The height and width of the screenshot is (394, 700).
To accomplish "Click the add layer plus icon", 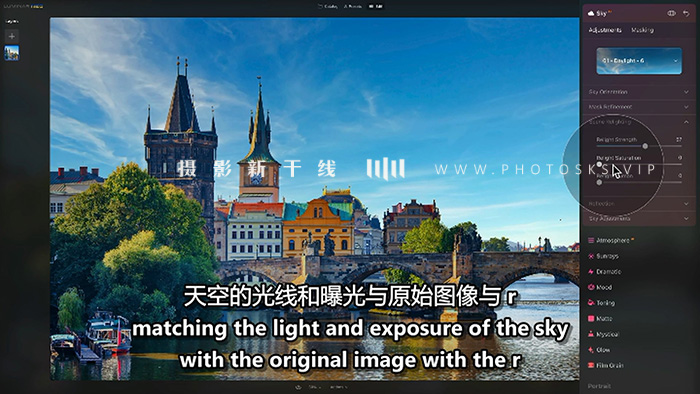I will click(12, 36).
